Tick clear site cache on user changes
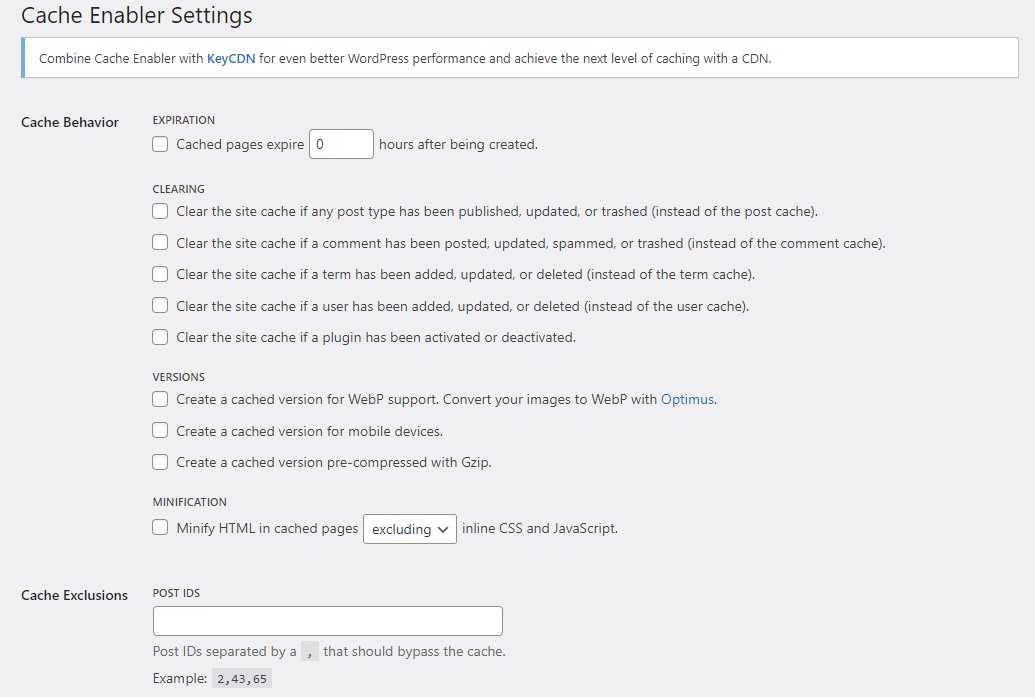Image resolution: width=1035 pixels, height=697 pixels. coord(160,305)
